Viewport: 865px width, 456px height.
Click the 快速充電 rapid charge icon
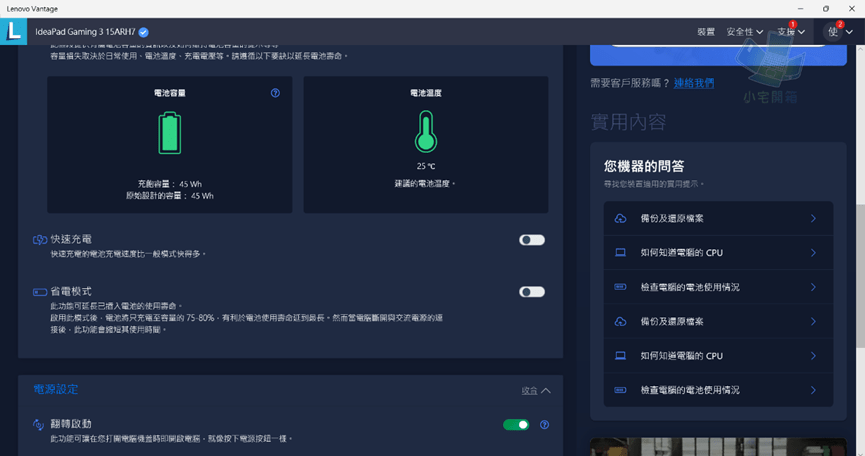click(40, 239)
